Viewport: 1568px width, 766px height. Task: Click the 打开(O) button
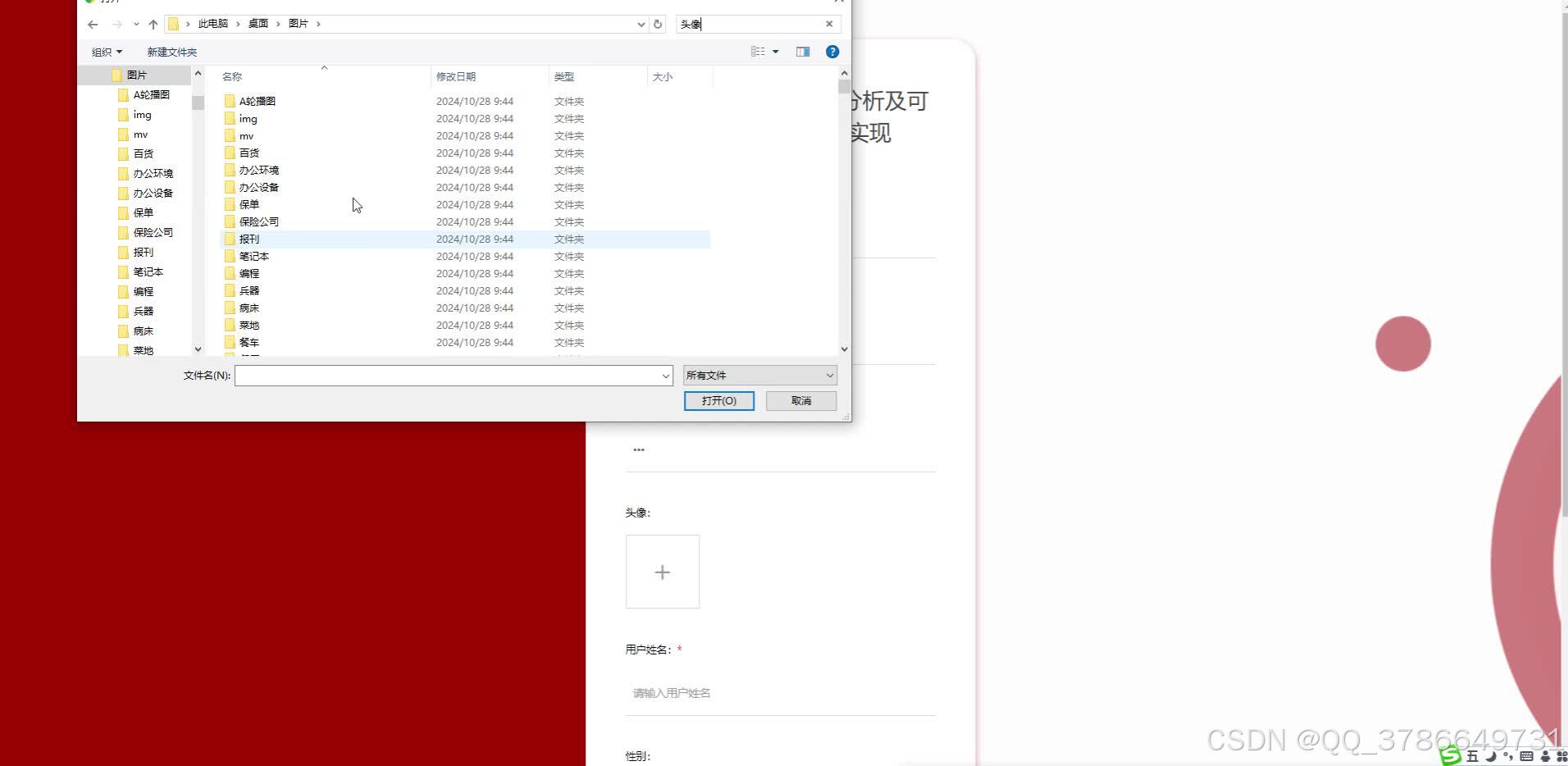pos(718,400)
